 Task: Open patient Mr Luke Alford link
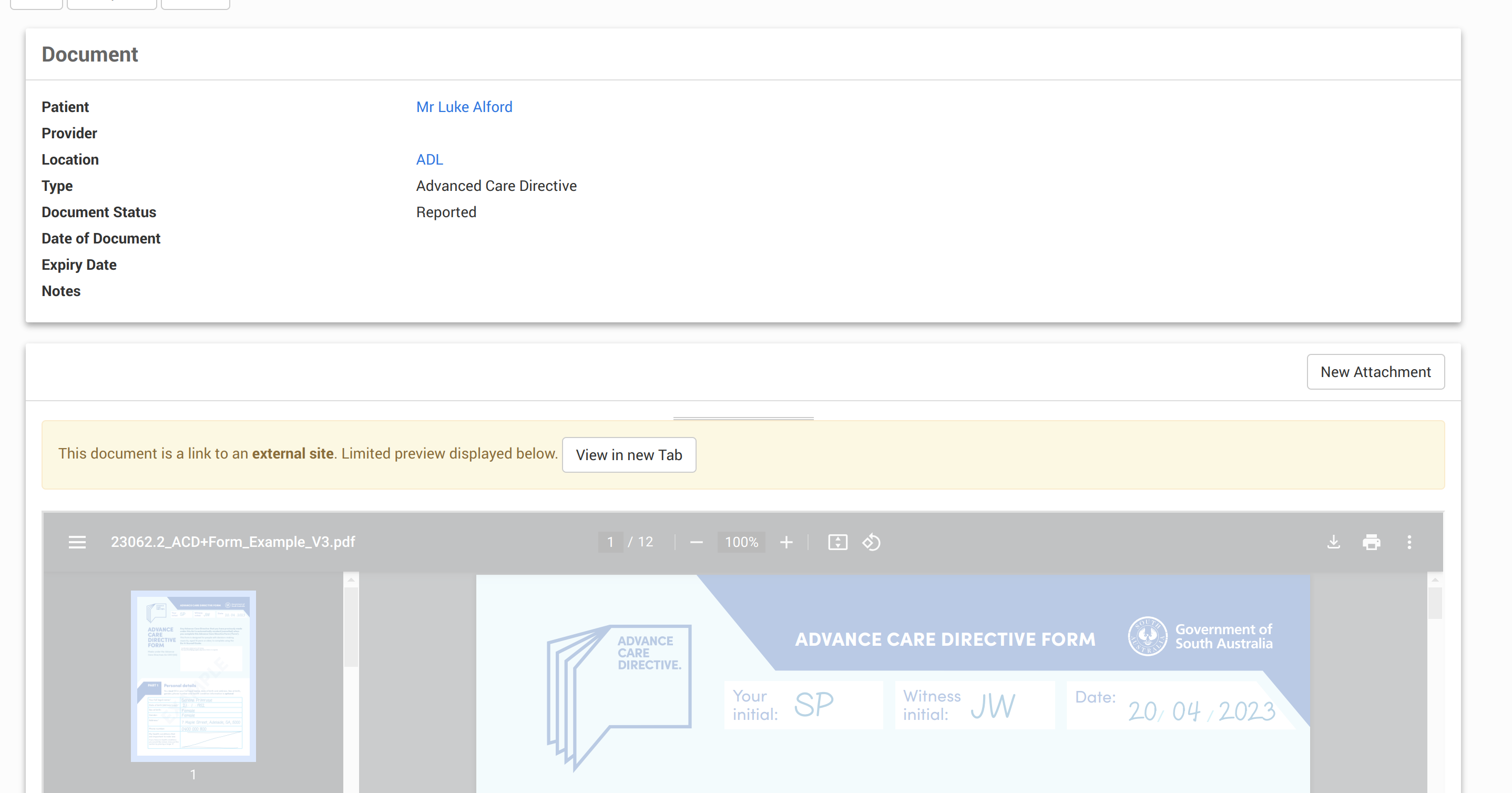click(x=464, y=107)
